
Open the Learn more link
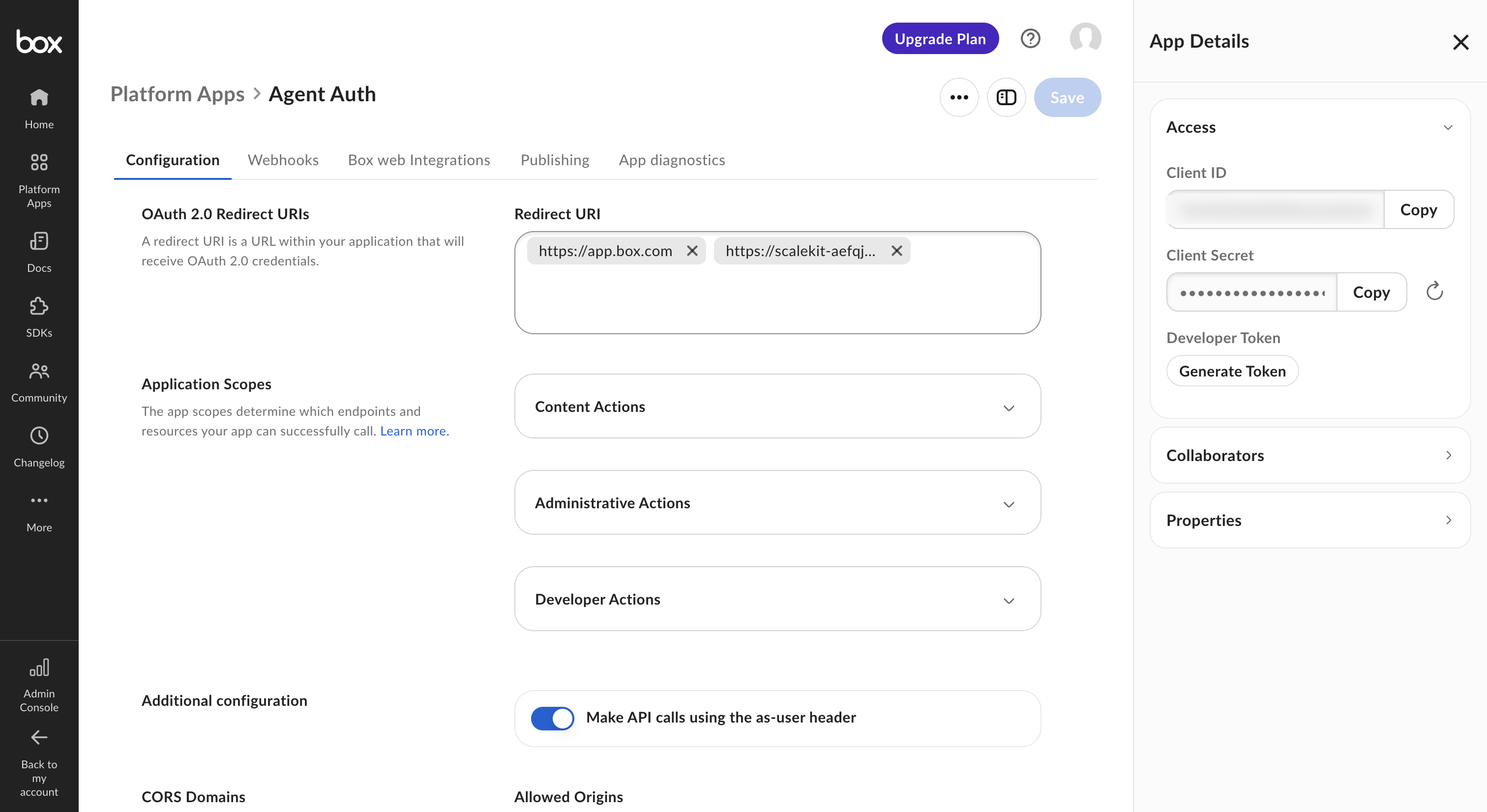pyautogui.click(x=415, y=431)
